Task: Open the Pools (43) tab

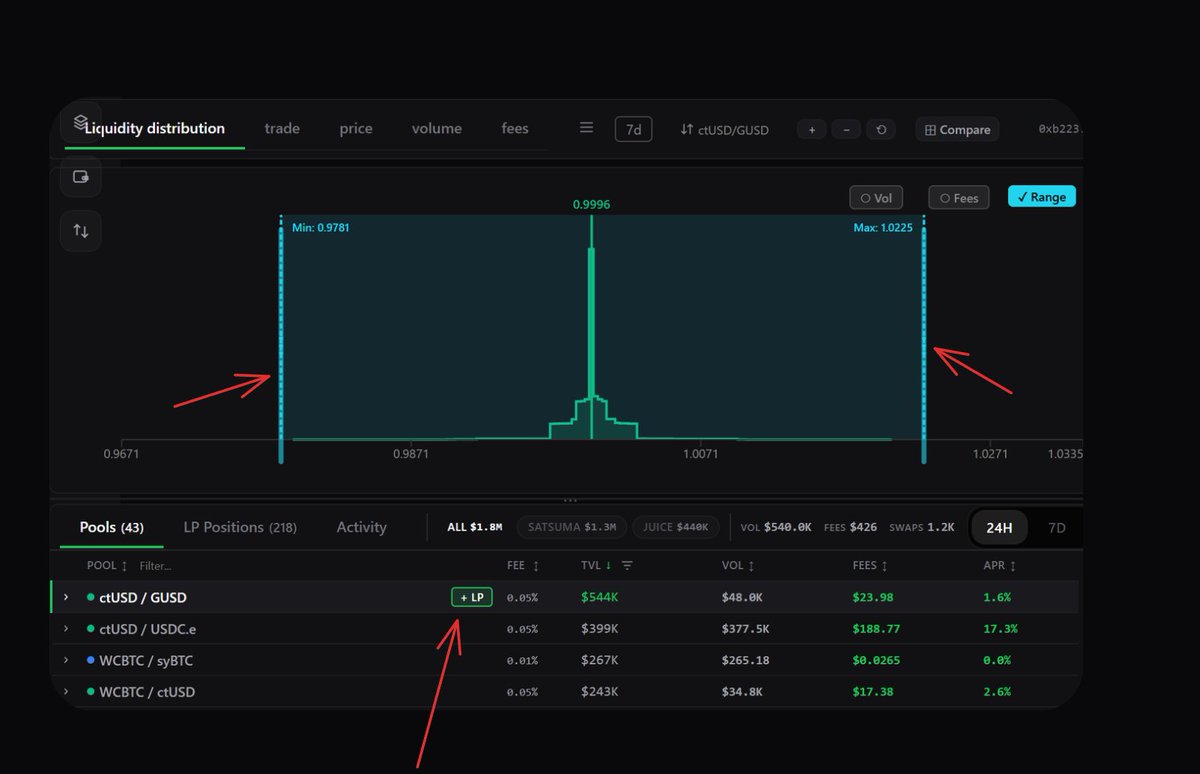Action: point(112,527)
